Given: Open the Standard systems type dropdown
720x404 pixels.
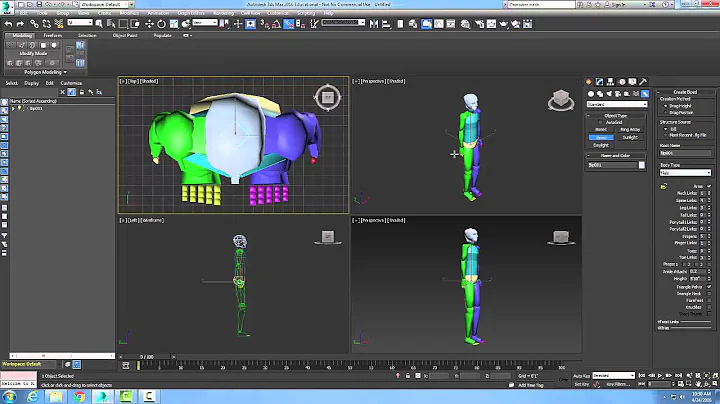Looking at the screenshot, I should click(x=617, y=104).
